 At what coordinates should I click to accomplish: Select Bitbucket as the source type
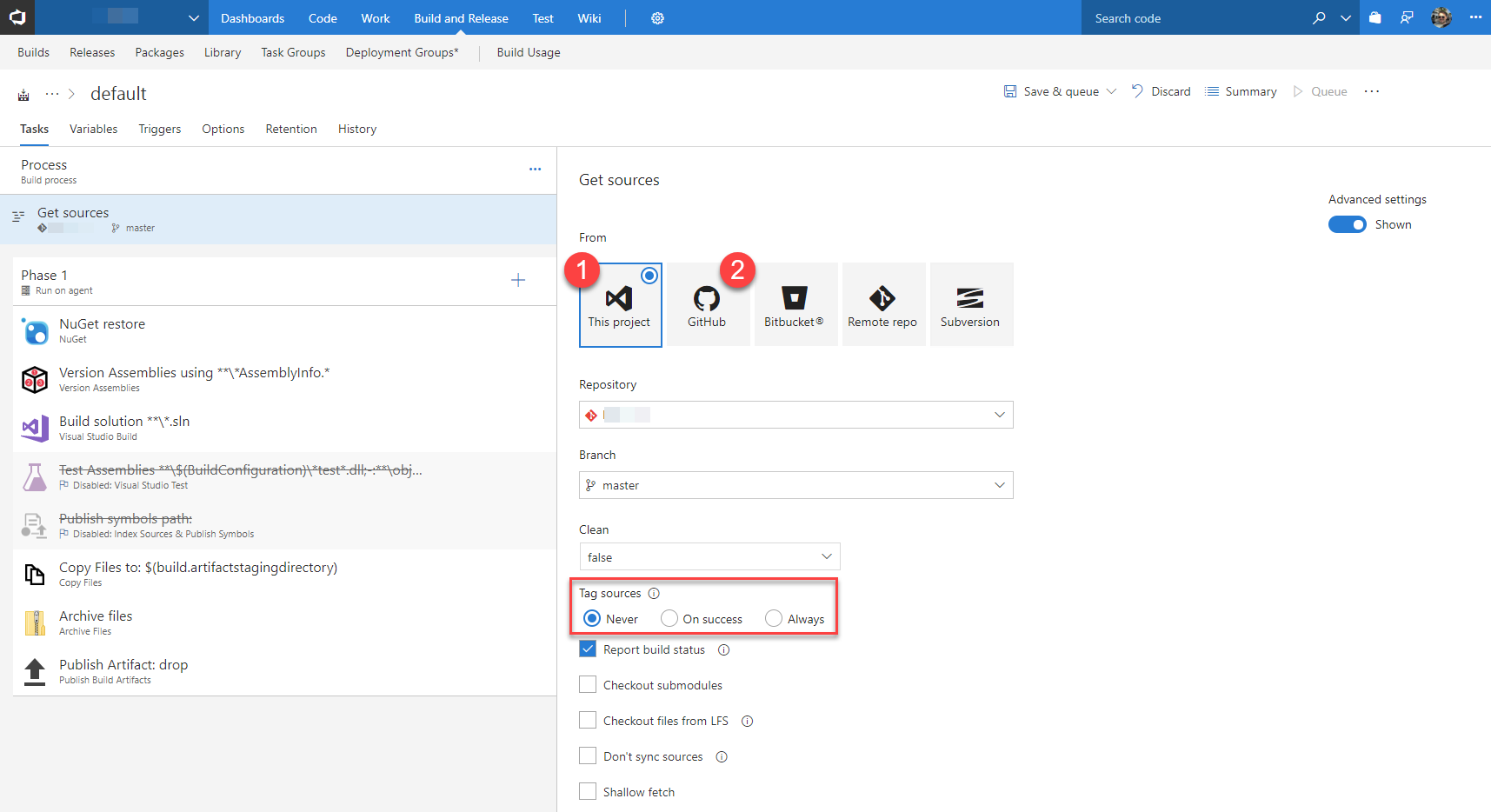tap(795, 304)
